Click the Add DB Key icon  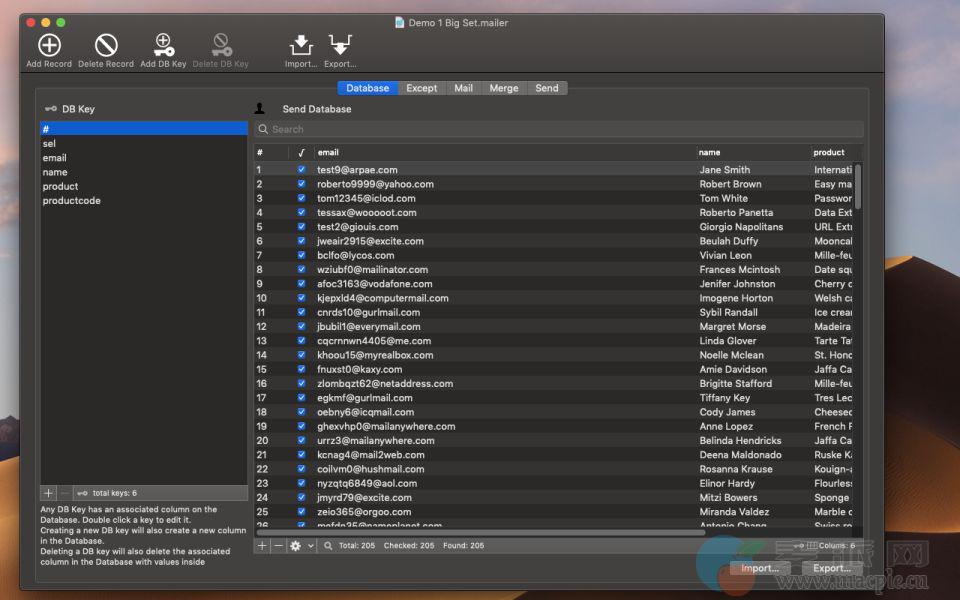163,45
